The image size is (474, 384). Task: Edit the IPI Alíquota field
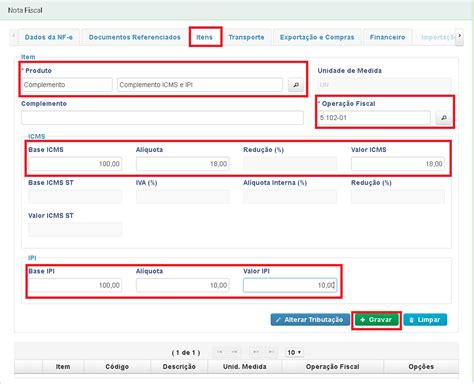[x=183, y=285]
